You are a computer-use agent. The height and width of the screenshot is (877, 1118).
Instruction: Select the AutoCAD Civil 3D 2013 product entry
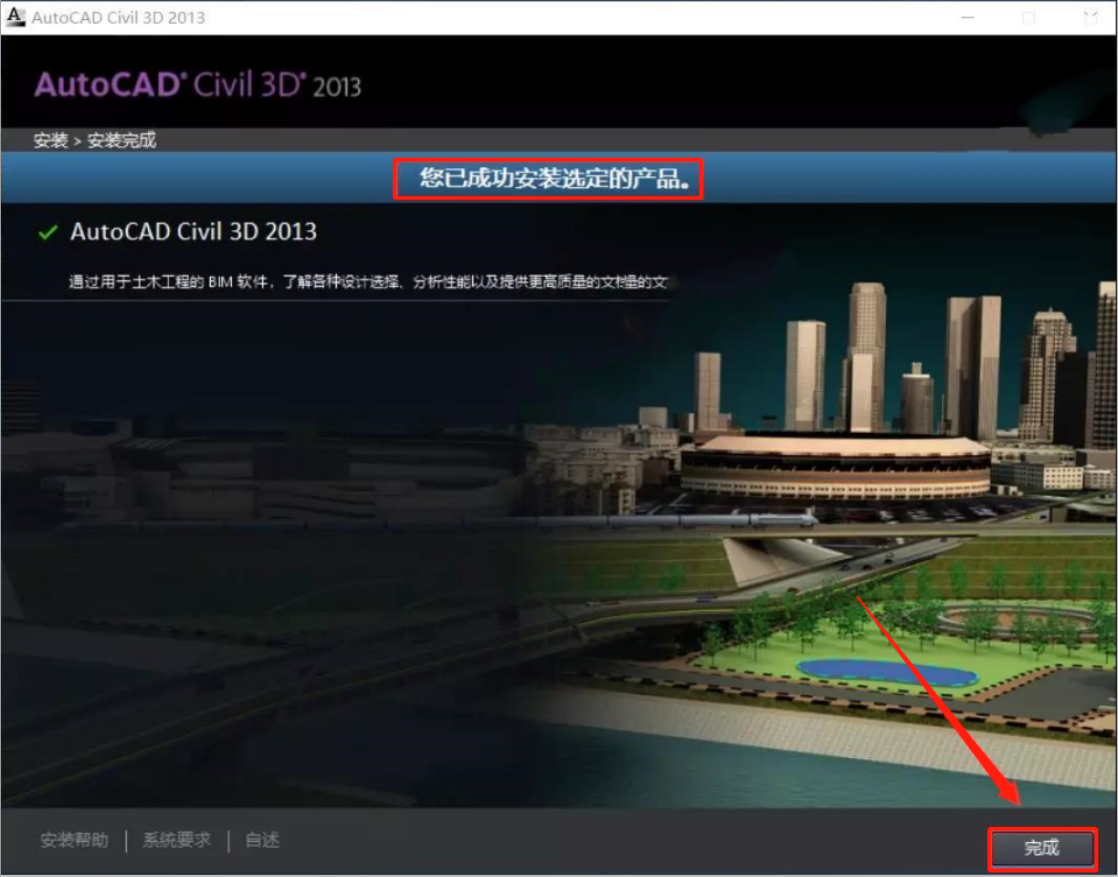(x=193, y=232)
